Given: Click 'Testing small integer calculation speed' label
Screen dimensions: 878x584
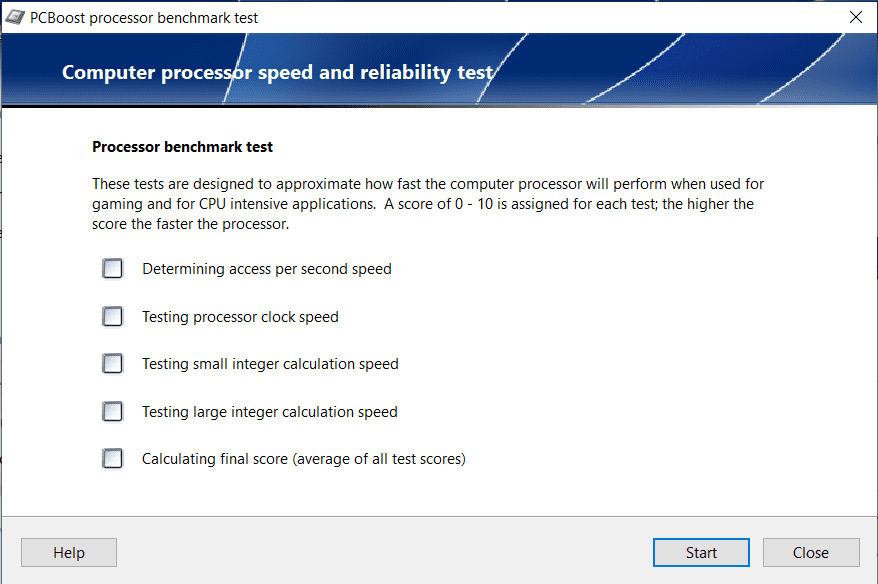Looking at the screenshot, I should coord(270,364).
